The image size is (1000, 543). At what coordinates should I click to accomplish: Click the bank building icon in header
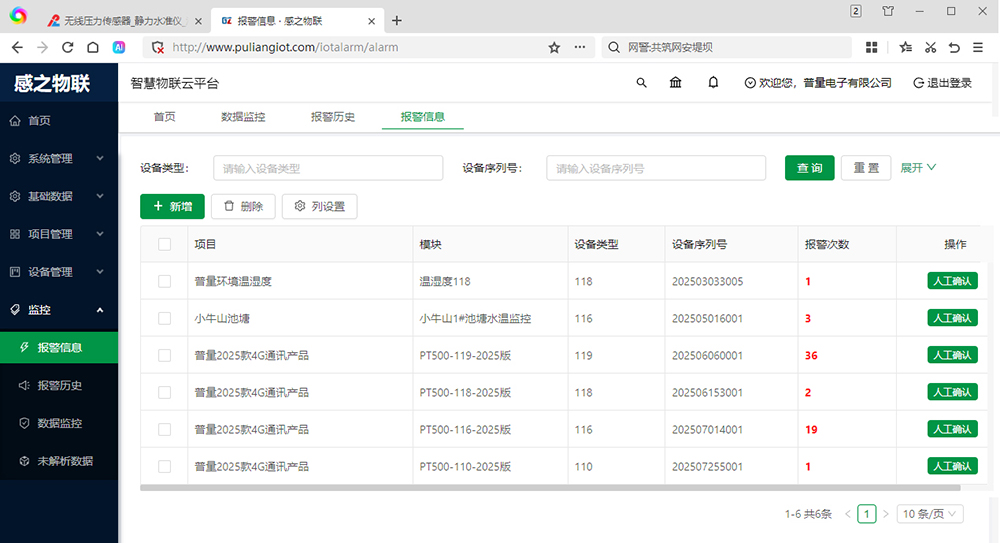click(x=676, y=83)
